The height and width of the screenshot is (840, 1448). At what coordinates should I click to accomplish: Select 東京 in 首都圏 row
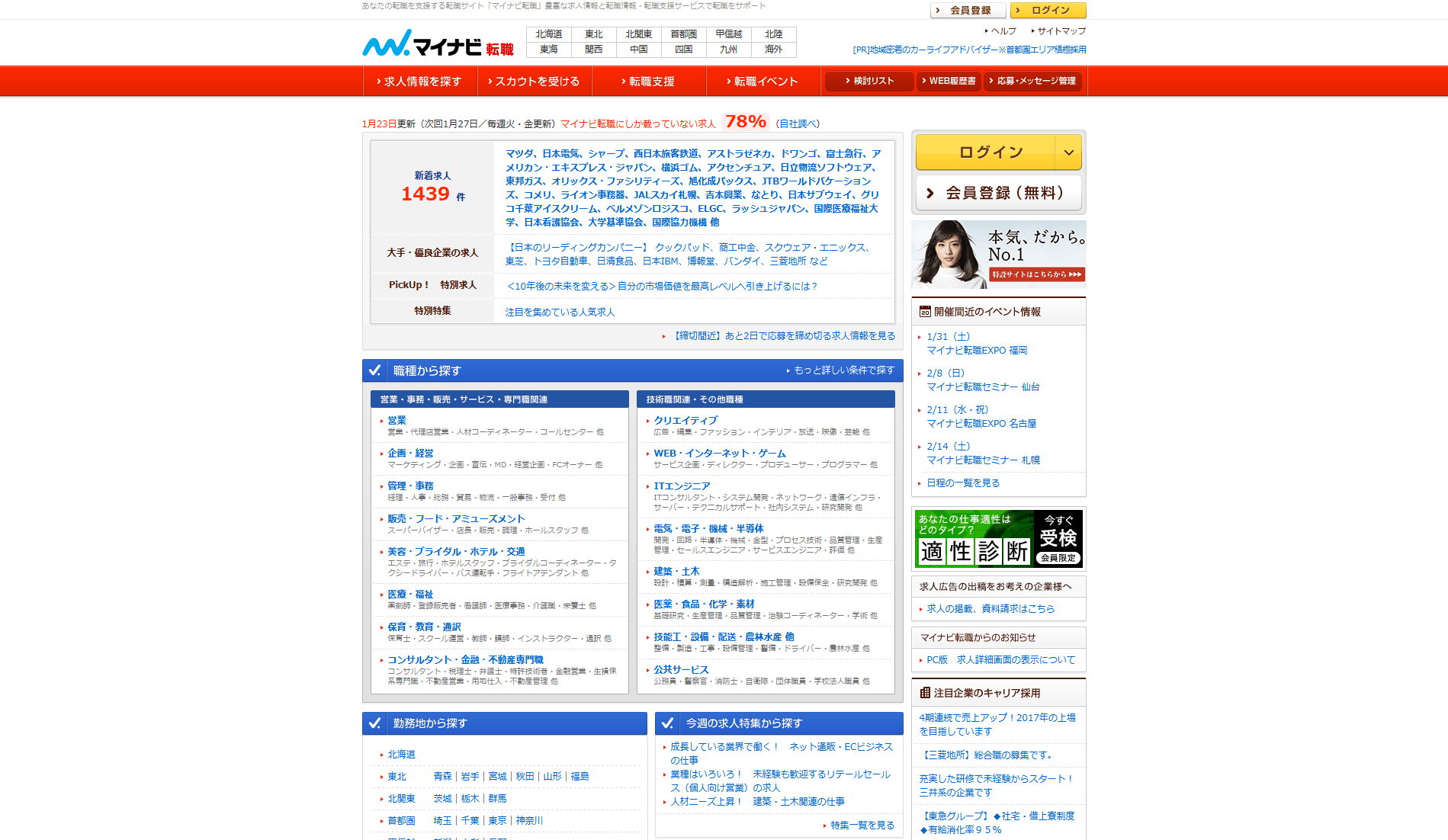(497, 821)
